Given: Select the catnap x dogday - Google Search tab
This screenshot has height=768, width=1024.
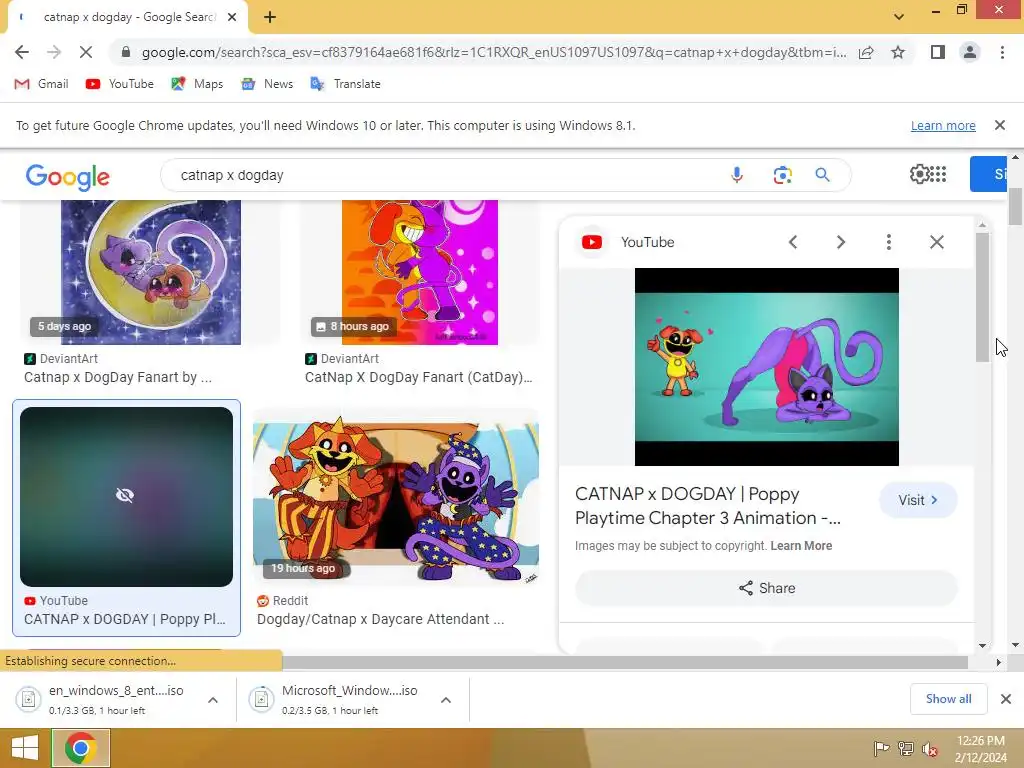Looking at the screenshot, I should [x=128, y=18].
